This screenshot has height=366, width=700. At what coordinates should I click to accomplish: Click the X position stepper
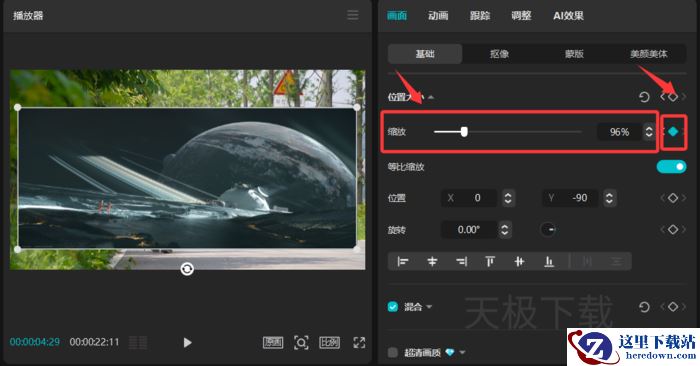click(508, 198)
